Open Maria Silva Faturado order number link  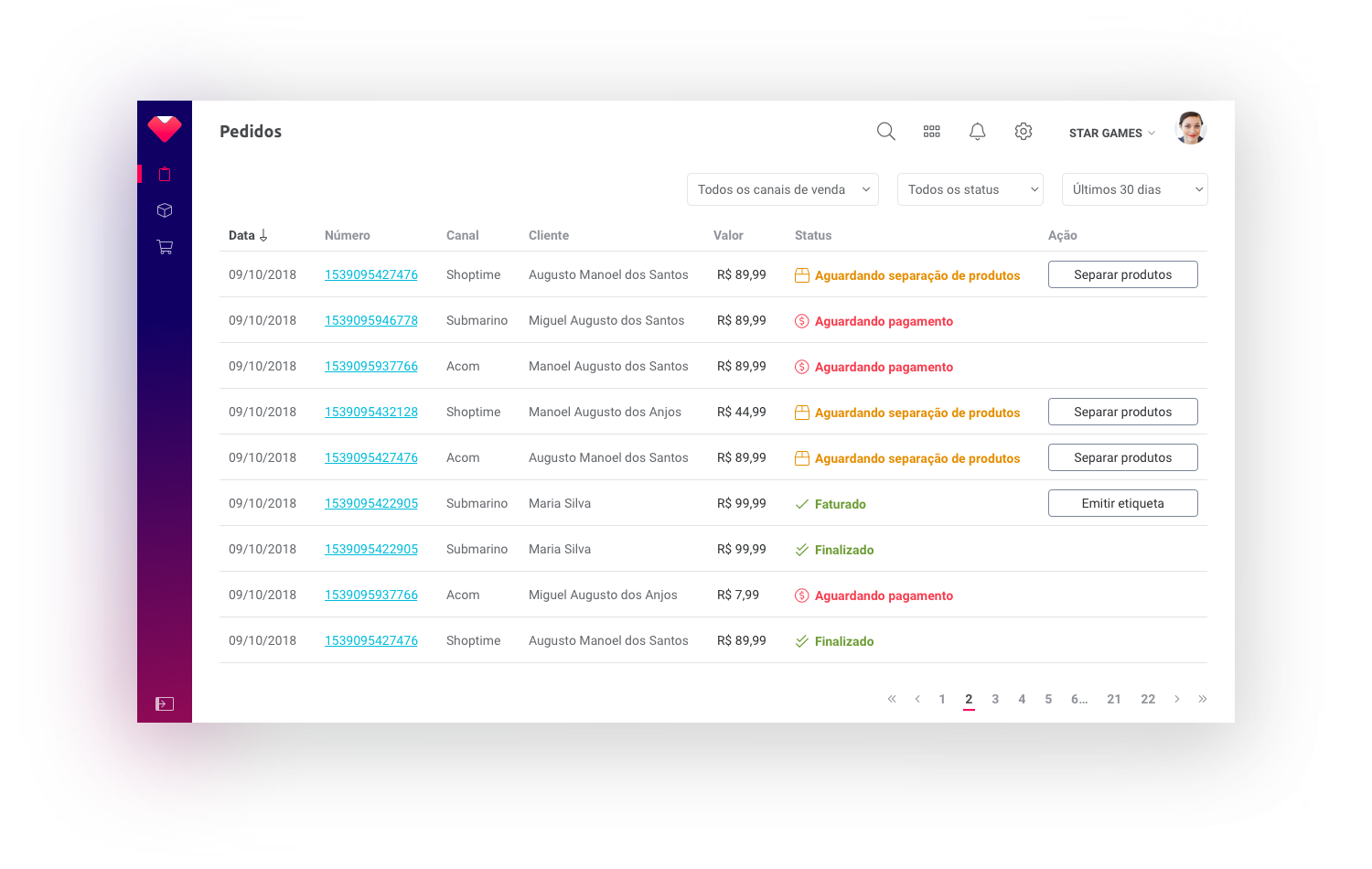tap(371, 503)
